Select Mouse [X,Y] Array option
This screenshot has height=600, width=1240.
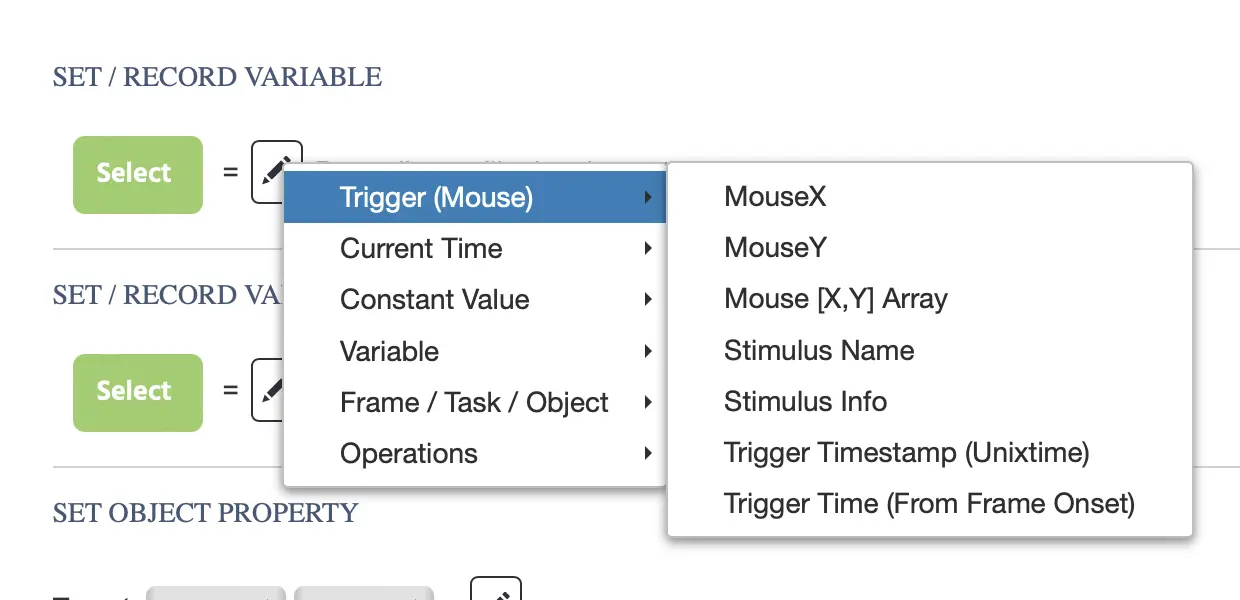point(835,298)
